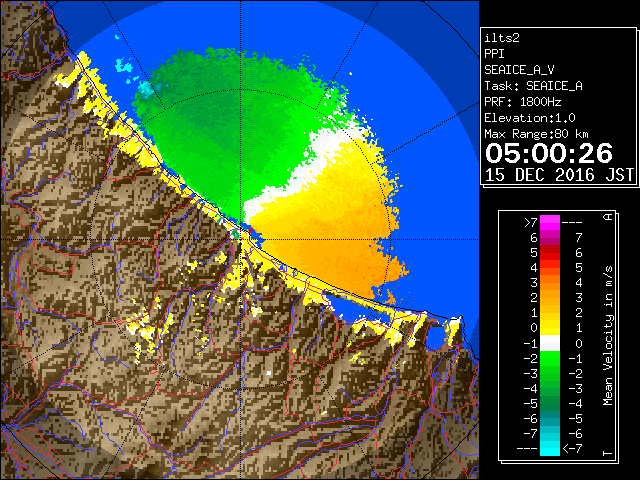Pick the magenta band in the velocity legend

click(x=550, y=223)
